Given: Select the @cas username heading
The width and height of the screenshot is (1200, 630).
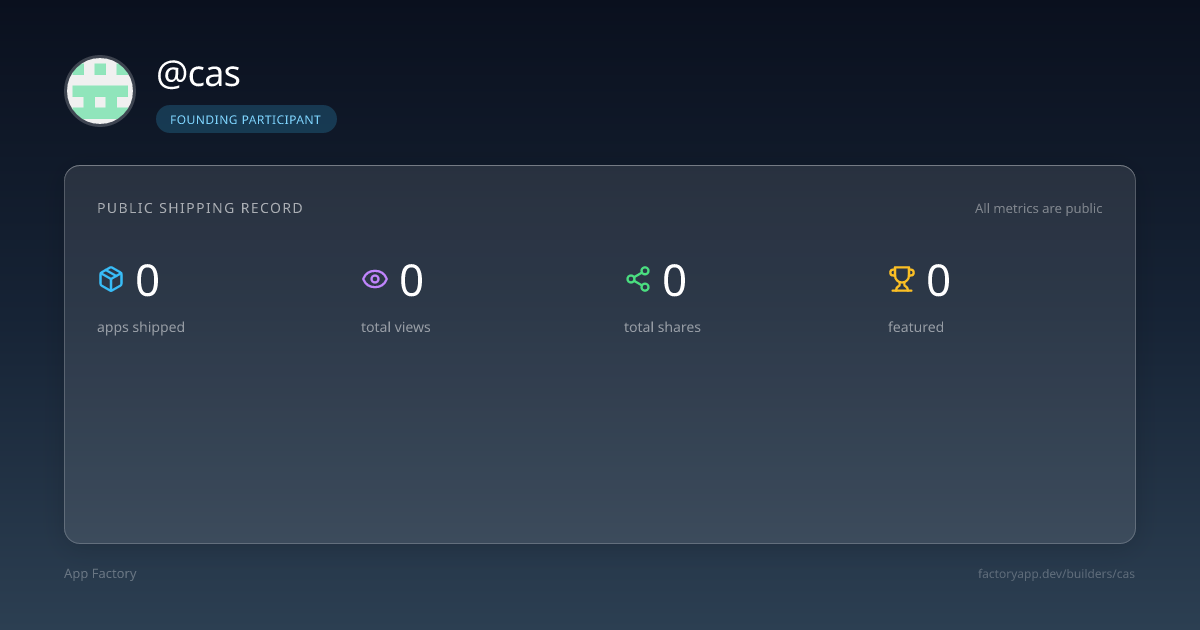Looking at the screenshot, I should (x=198, y=74).
